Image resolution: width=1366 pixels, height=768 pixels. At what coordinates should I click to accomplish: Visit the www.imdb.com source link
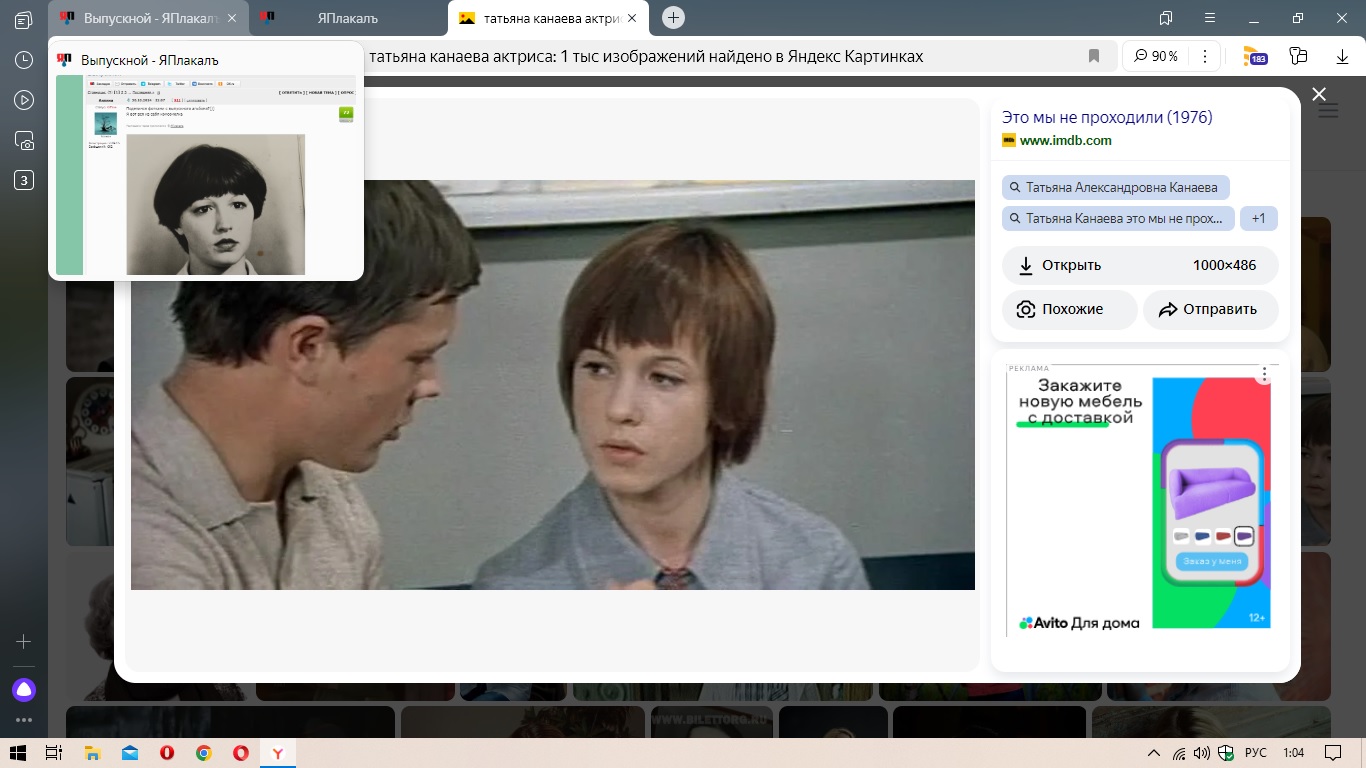tap(1066, 140)
